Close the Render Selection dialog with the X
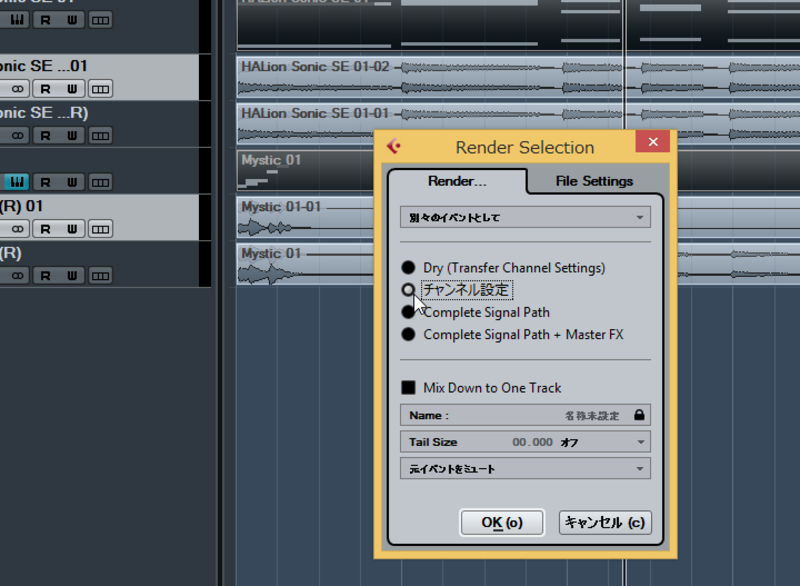Viewport: 800px width, 586px height. pyautogui.click(x=653, y=142)
